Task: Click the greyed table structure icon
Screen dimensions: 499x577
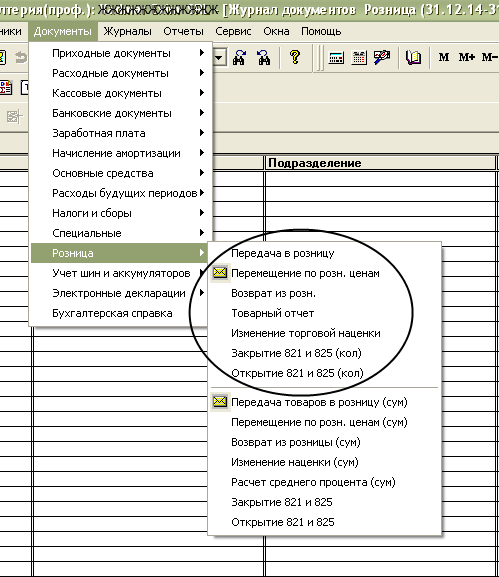Action: point(15,117)
